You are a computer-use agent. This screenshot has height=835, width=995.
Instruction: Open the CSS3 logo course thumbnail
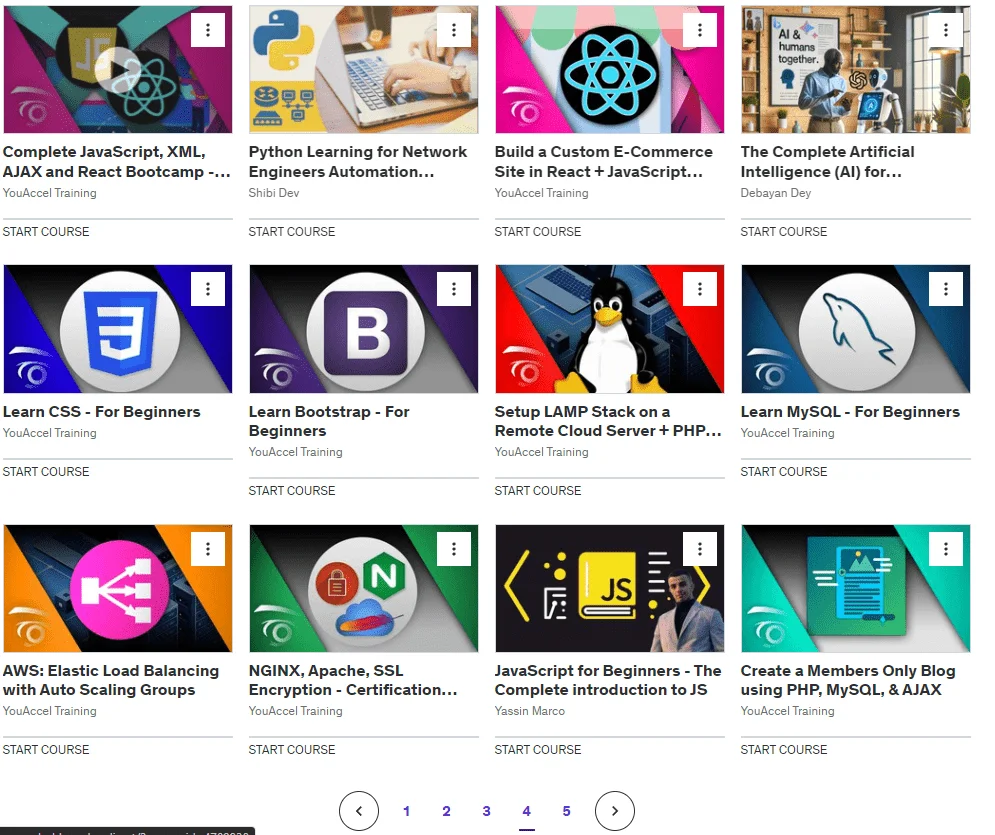tap(118, 329)
